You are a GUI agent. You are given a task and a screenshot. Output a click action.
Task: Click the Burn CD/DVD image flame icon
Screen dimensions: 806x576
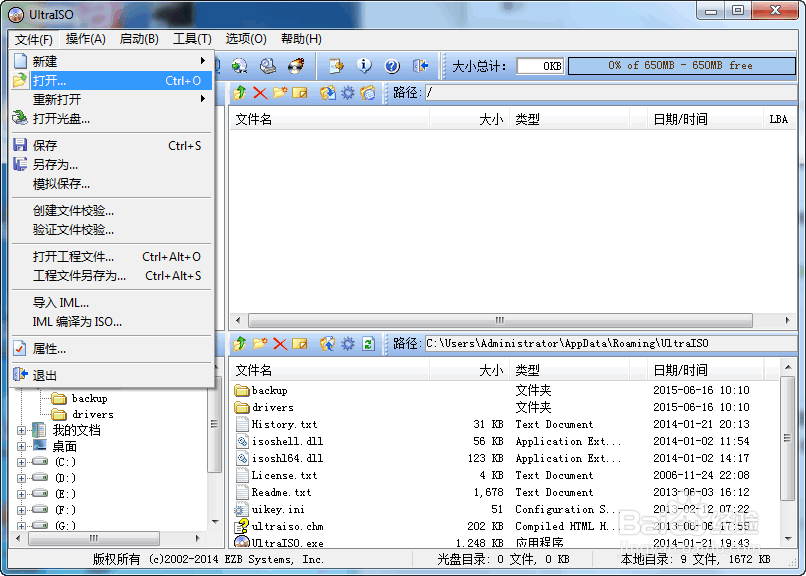(296, 66)
